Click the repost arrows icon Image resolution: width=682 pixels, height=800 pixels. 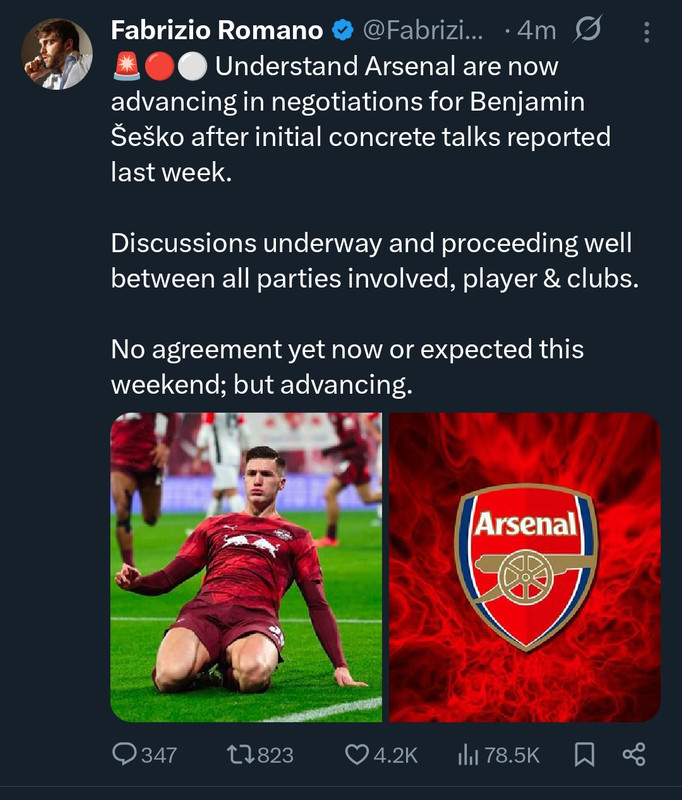(x=240, y=755)
